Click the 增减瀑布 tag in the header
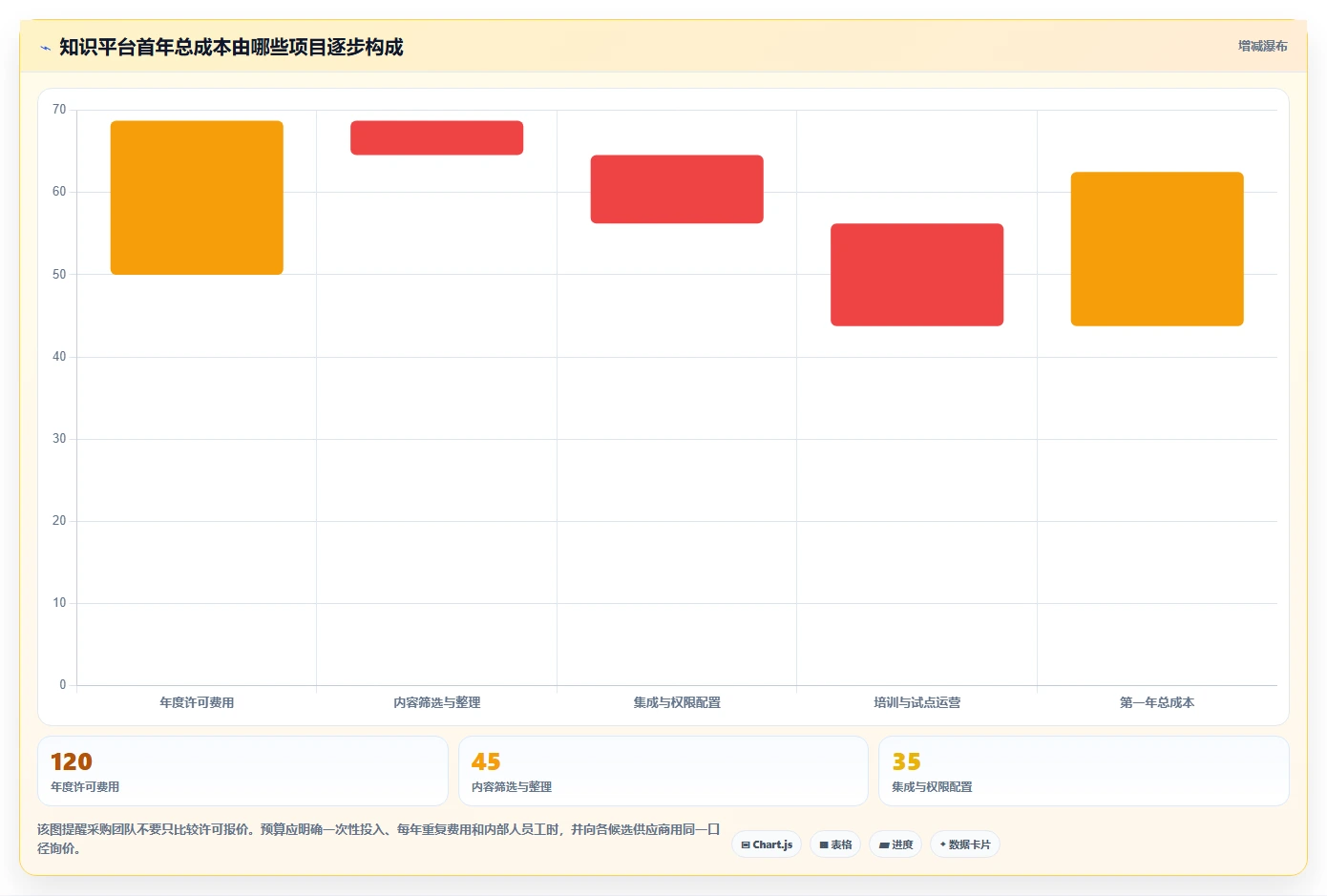 click(1262, 46)
